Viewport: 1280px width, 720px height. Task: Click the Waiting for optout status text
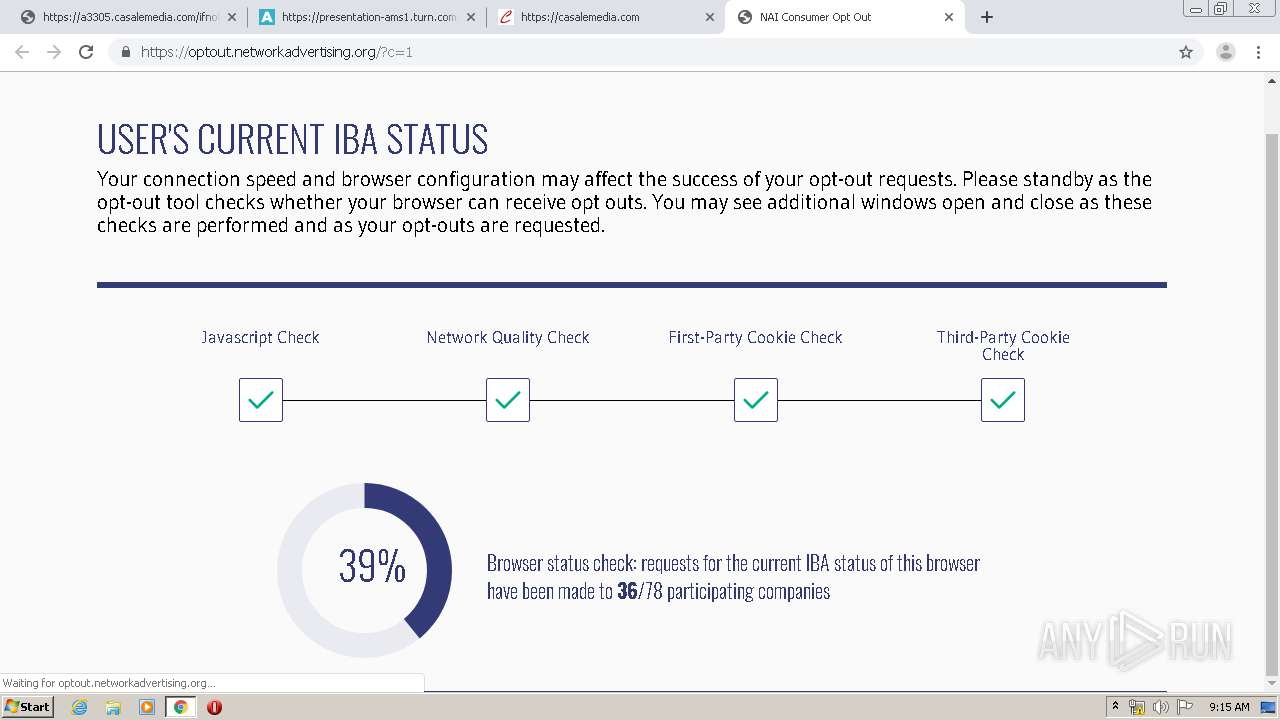(x=108, y=683)
